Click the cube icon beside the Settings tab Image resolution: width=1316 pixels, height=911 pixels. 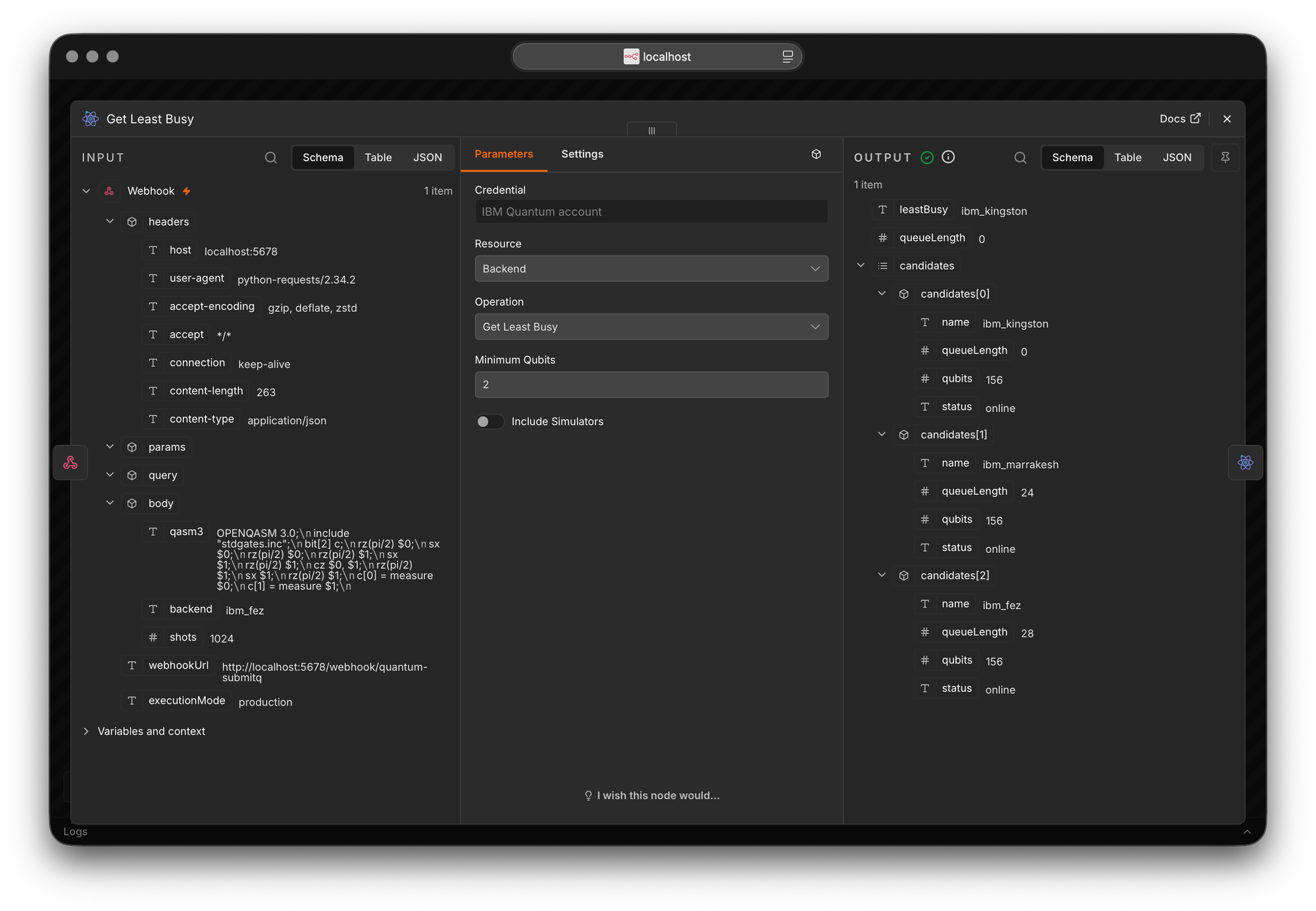tap(816, 154)
